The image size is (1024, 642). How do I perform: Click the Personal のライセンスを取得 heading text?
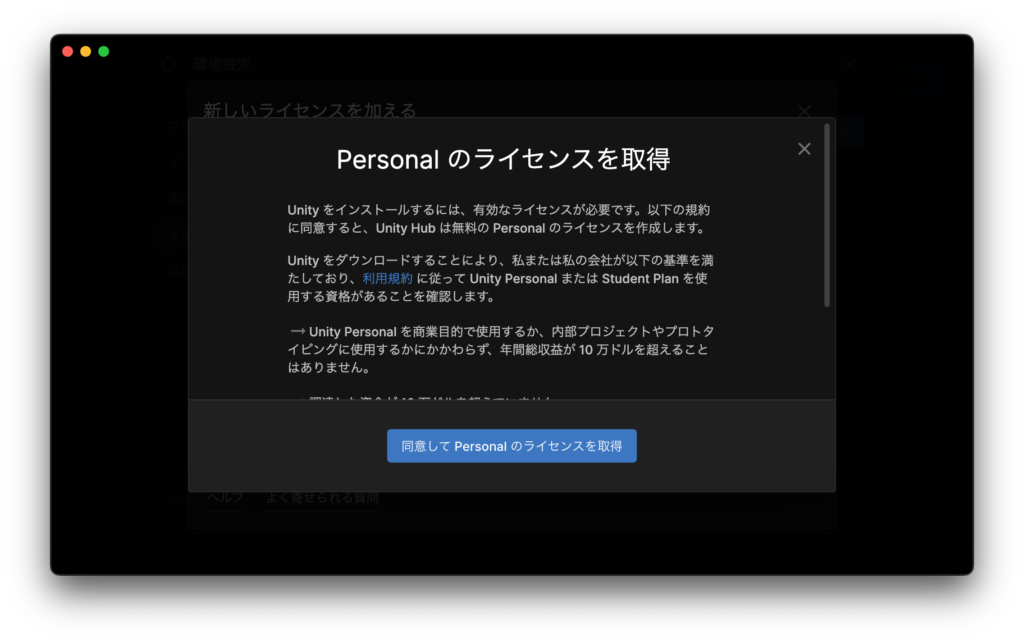pos(504,159)
